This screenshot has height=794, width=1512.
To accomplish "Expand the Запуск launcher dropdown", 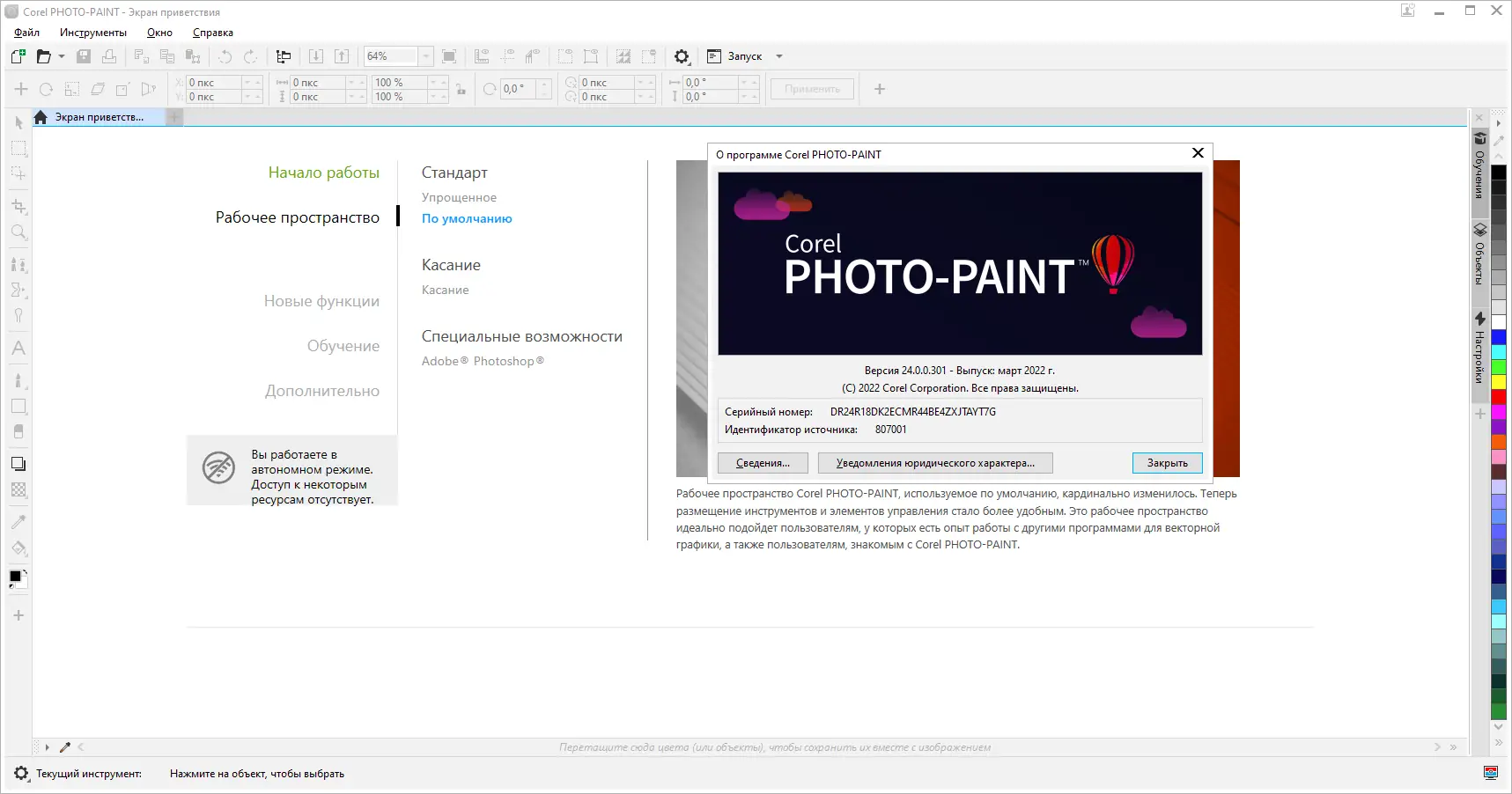I will (779, 56).
